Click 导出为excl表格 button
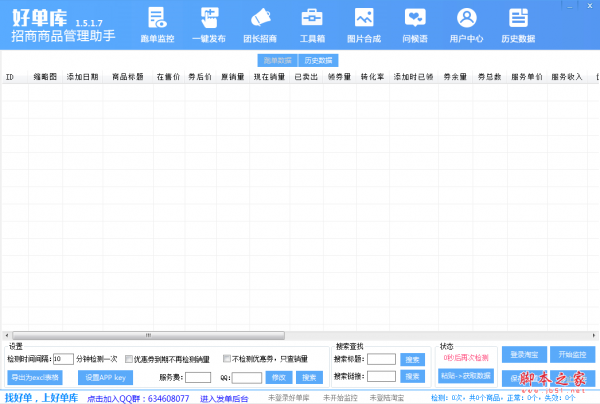Viewport: 600px width, 404px height. point(35,378)
